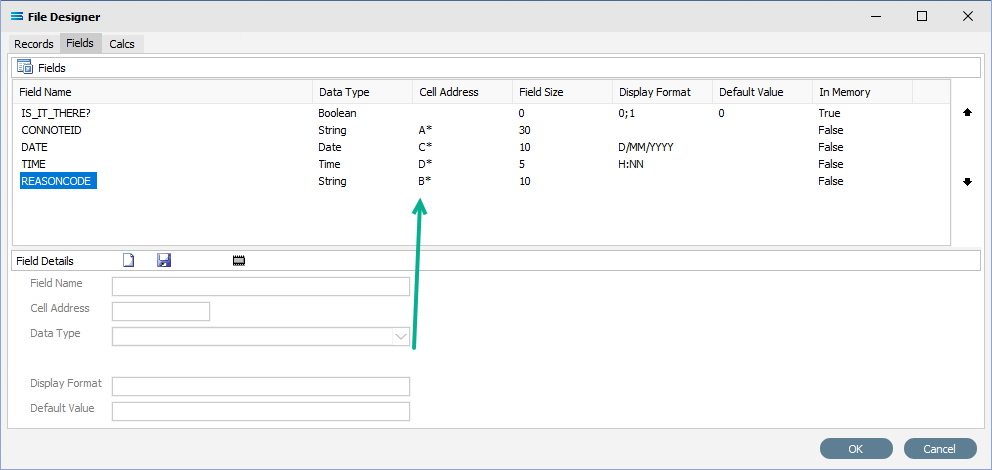
Task: Select the IS_IT_THERE? field row
Action: pyautogui.click(x=481, y=113)
